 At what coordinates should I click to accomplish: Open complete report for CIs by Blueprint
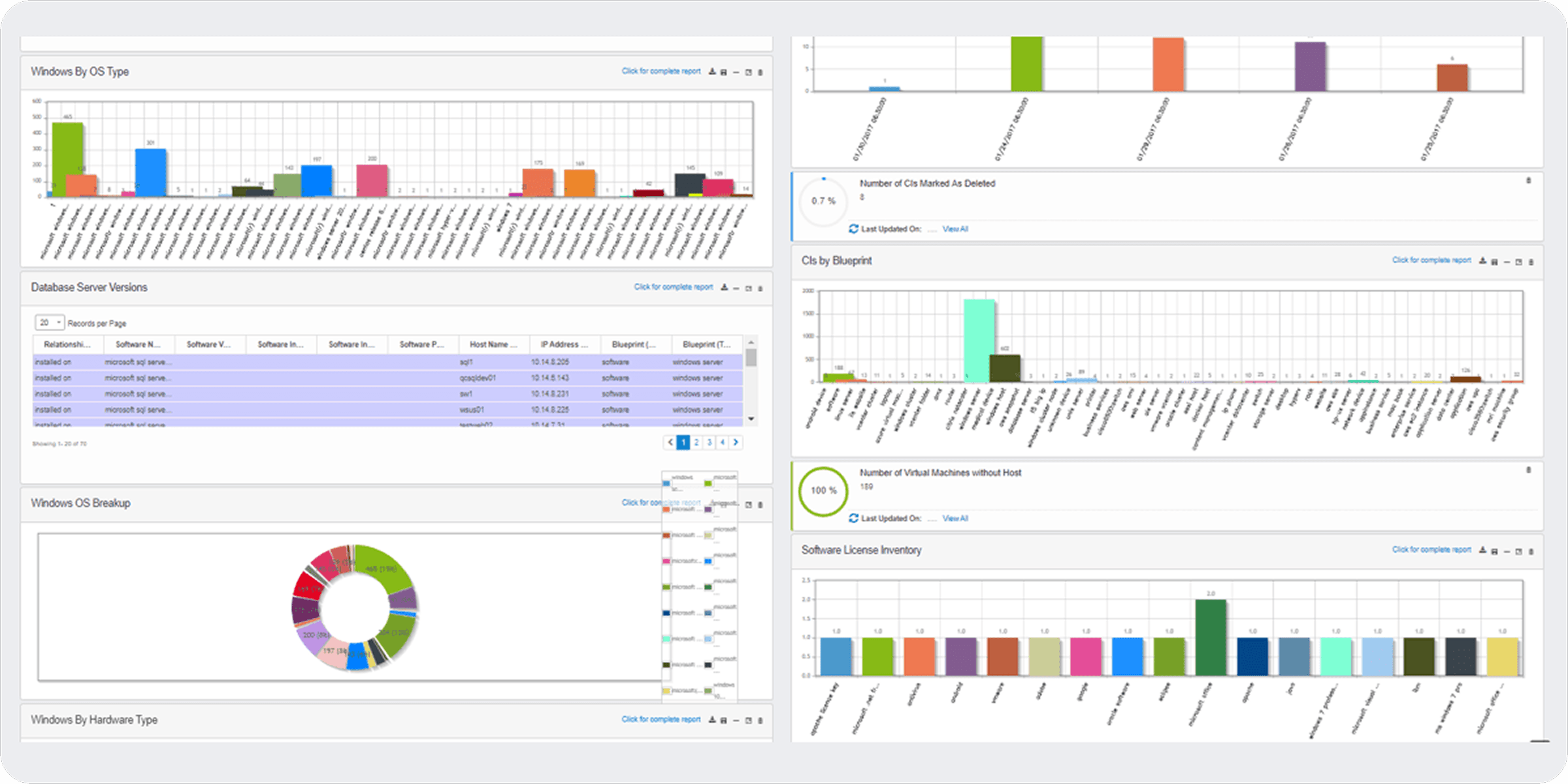pyautogui.click(x=1431, y=260)
